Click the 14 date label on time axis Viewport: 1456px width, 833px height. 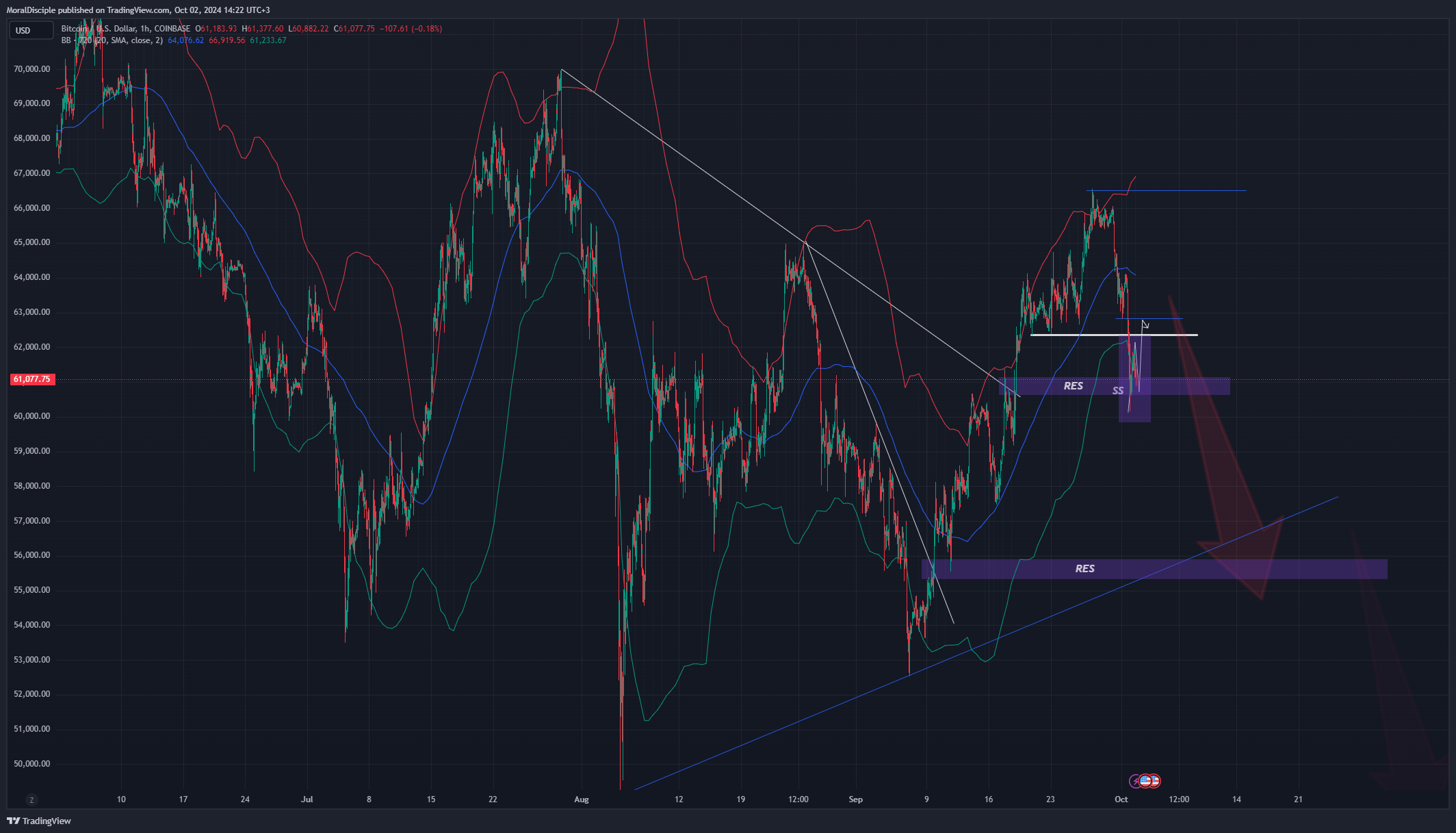tap(1237, 799)
